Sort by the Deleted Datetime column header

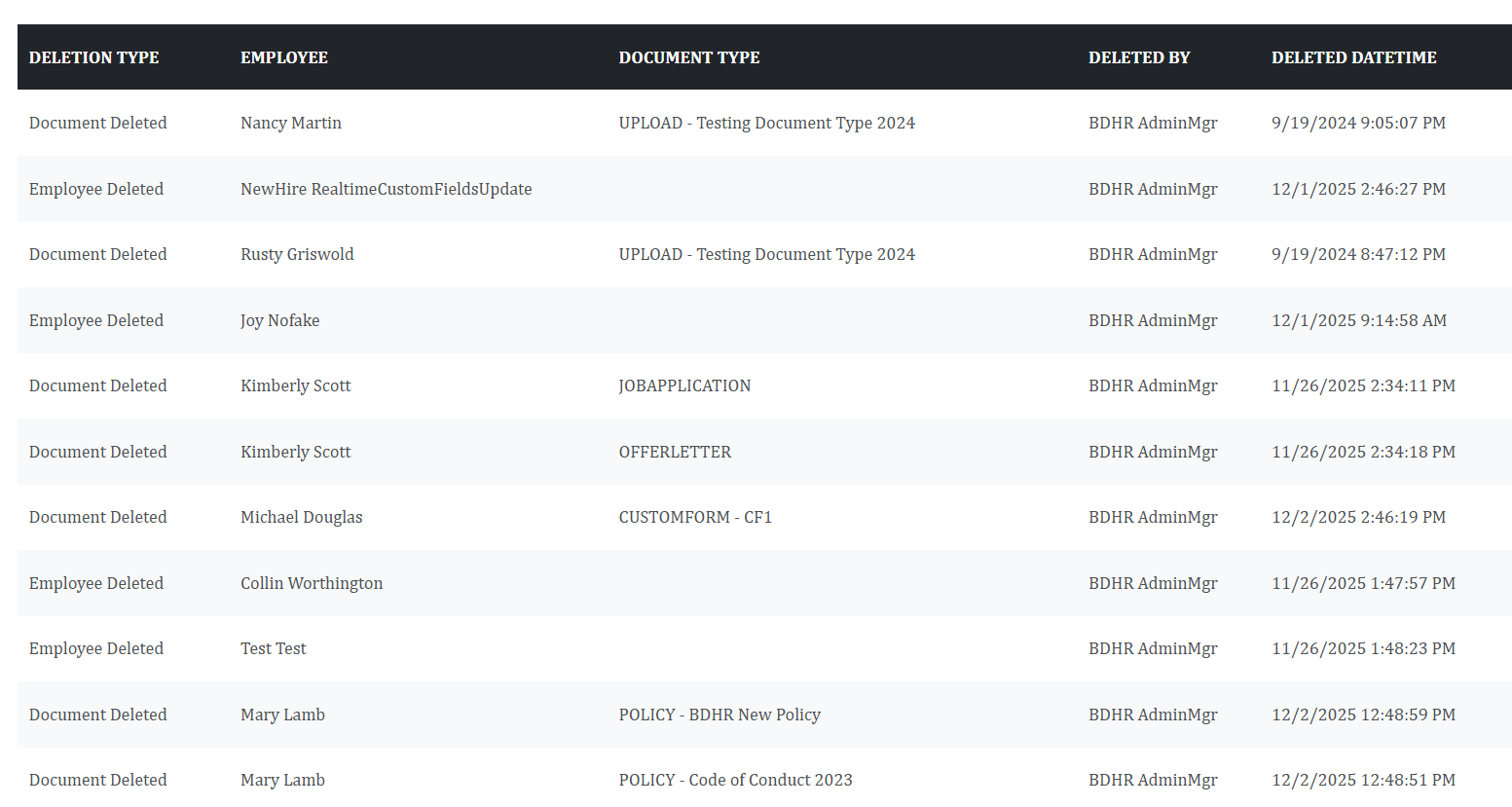coord(1353,57)
